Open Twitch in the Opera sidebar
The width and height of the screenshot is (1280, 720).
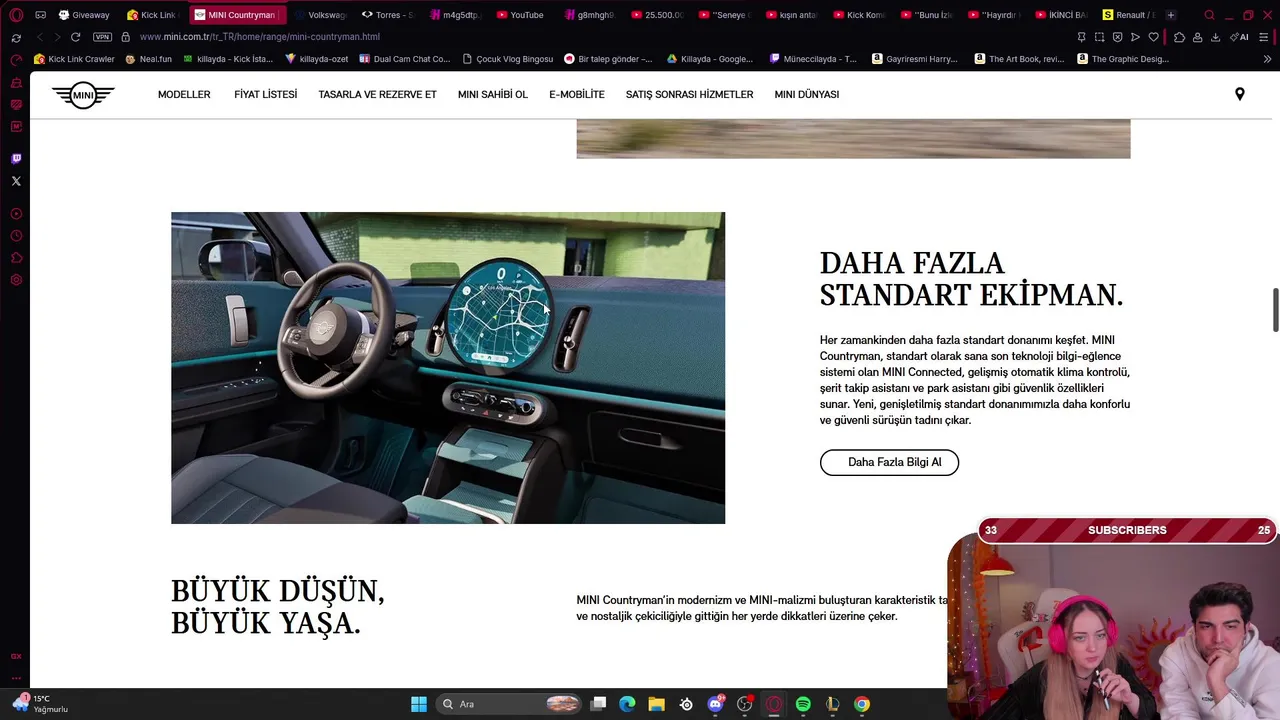pos(16,159)
